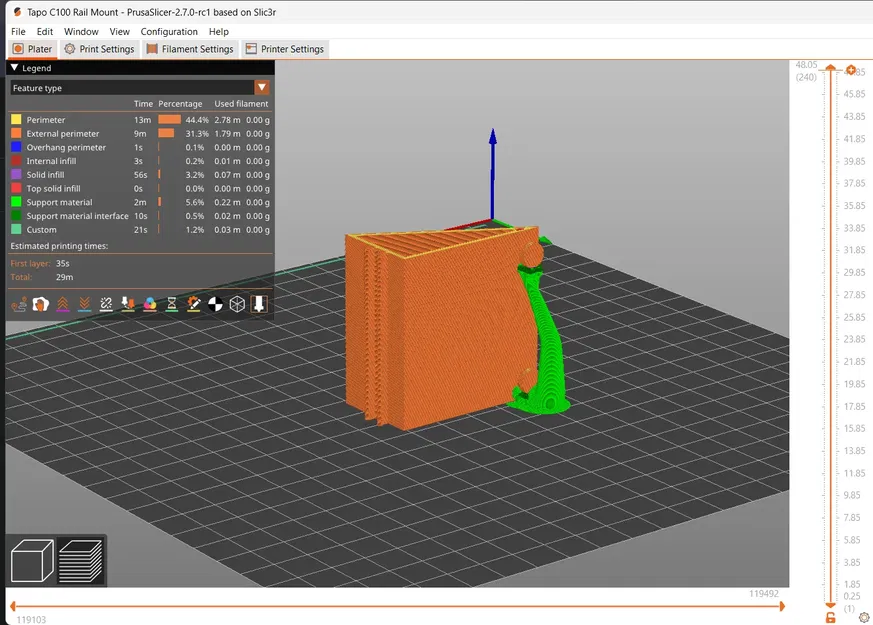Toggle shells cube icon
This screenshot has width=873, height=625.
(x=237, y=304)
